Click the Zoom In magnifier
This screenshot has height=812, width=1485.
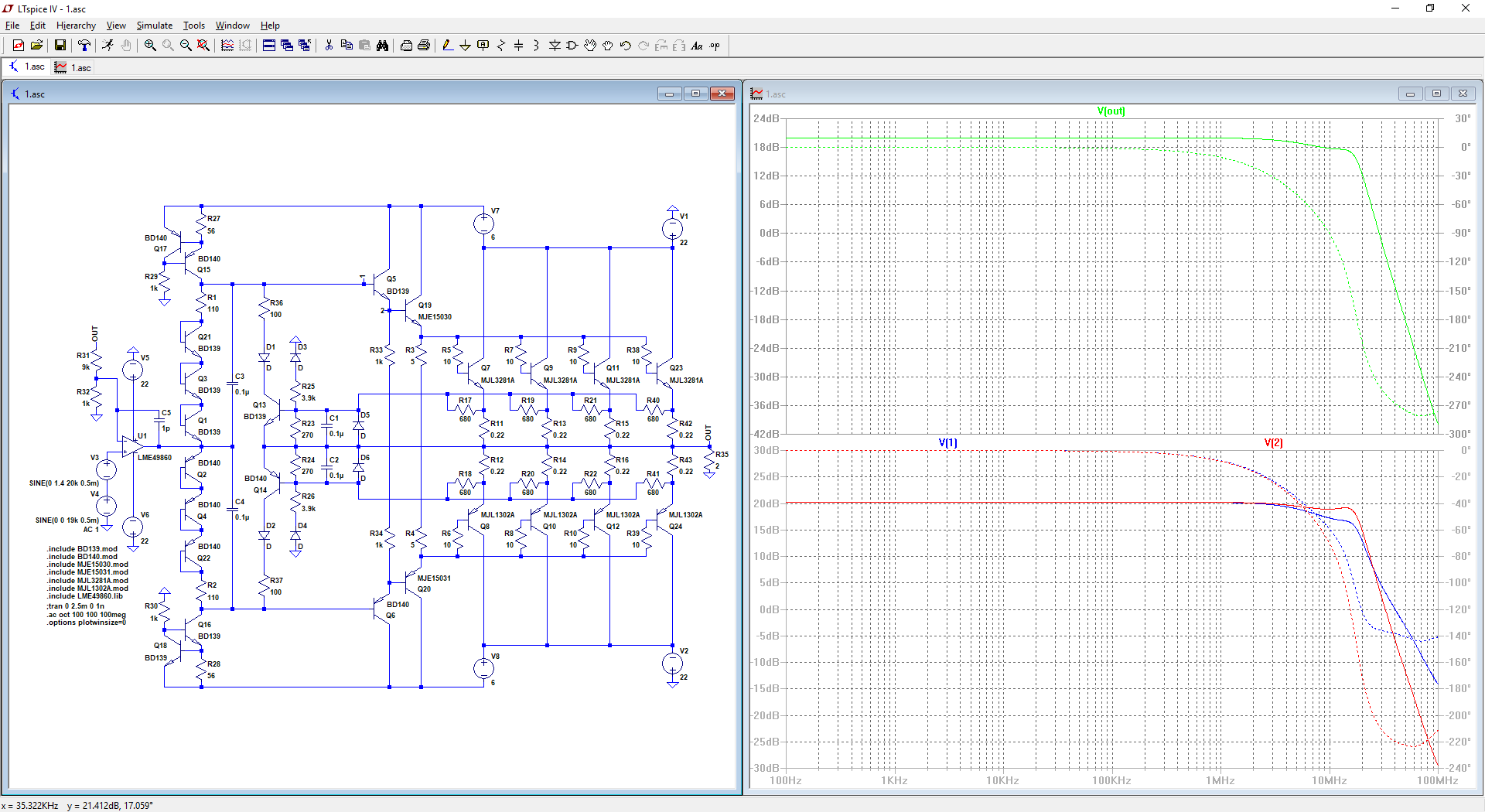pos(150,46)
